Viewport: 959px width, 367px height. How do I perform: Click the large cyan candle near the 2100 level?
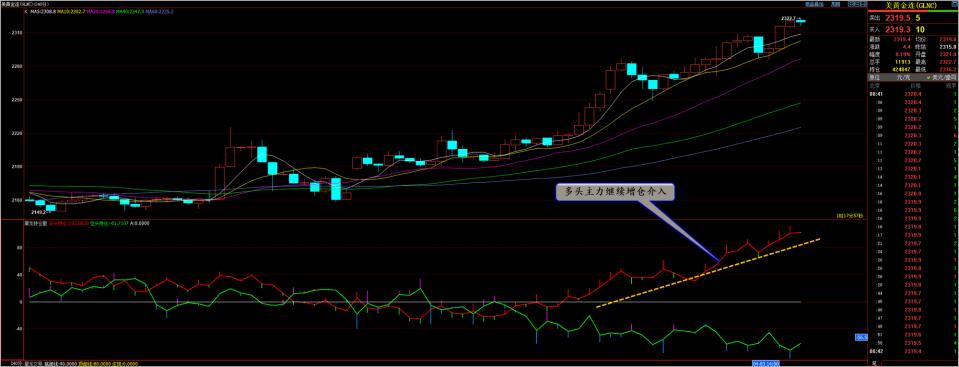tap(336, 189)
